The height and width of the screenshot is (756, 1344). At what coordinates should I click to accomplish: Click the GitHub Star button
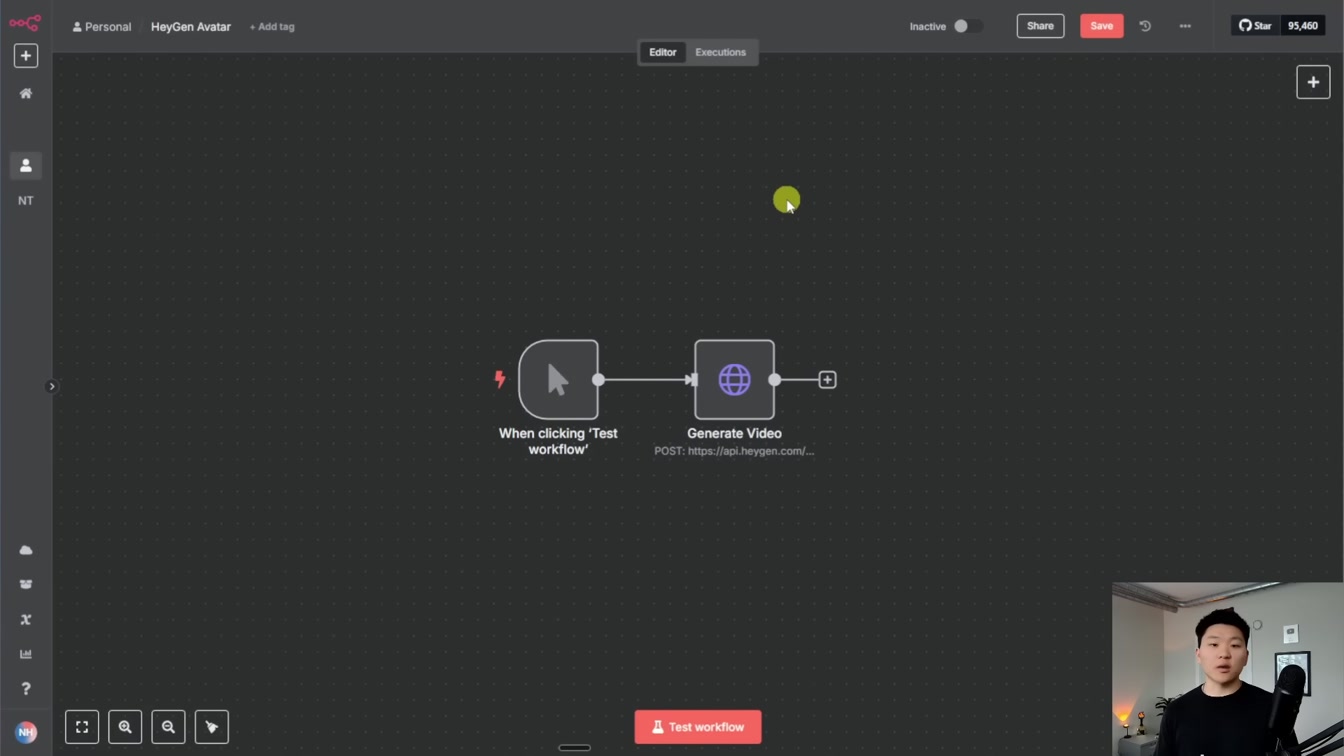coord(1256,26)
